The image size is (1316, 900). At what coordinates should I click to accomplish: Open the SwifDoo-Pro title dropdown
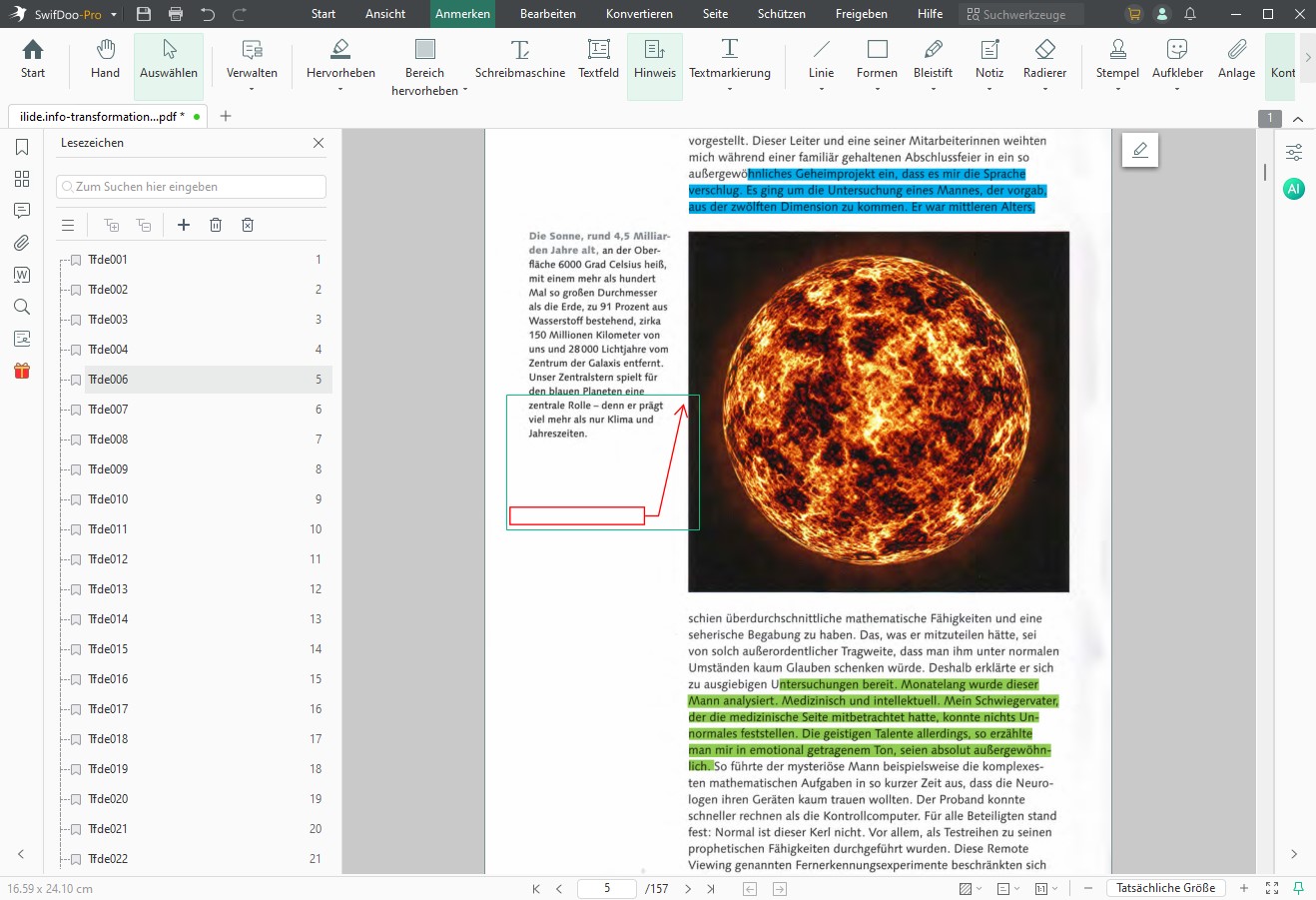(113, 13)
